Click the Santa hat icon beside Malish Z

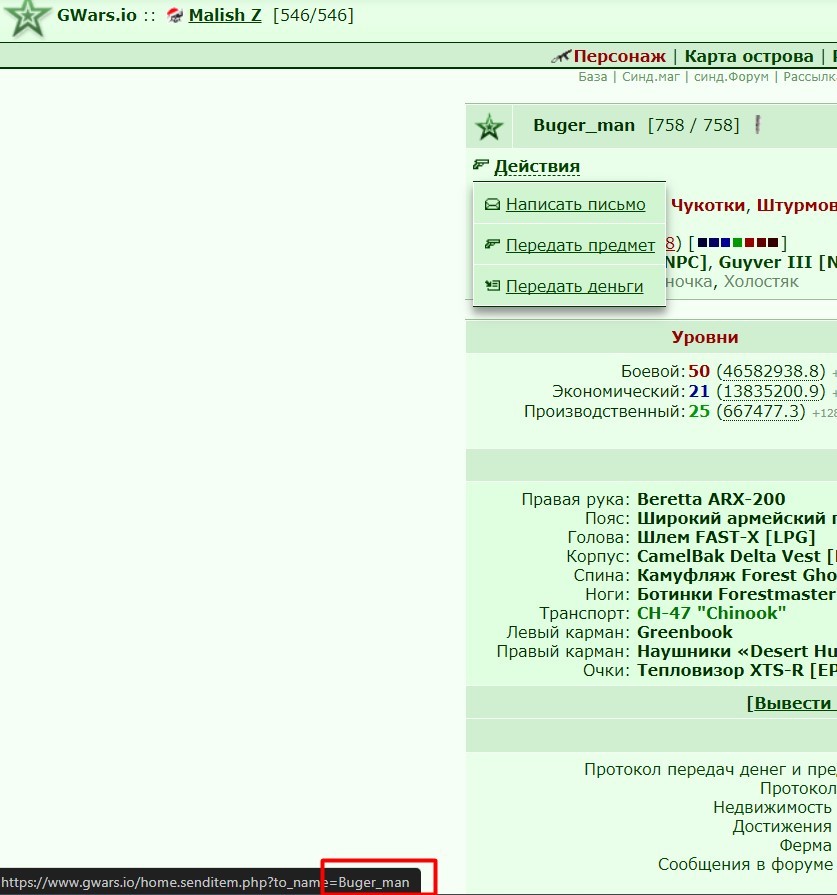click(x=175, y=15)
